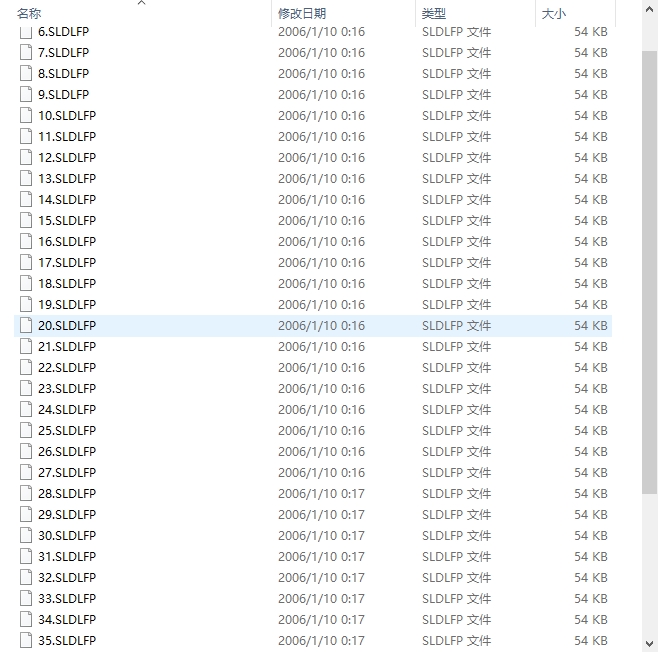Click the 54 KB size of 33.SLDLFP

click(x=591, y=598)
